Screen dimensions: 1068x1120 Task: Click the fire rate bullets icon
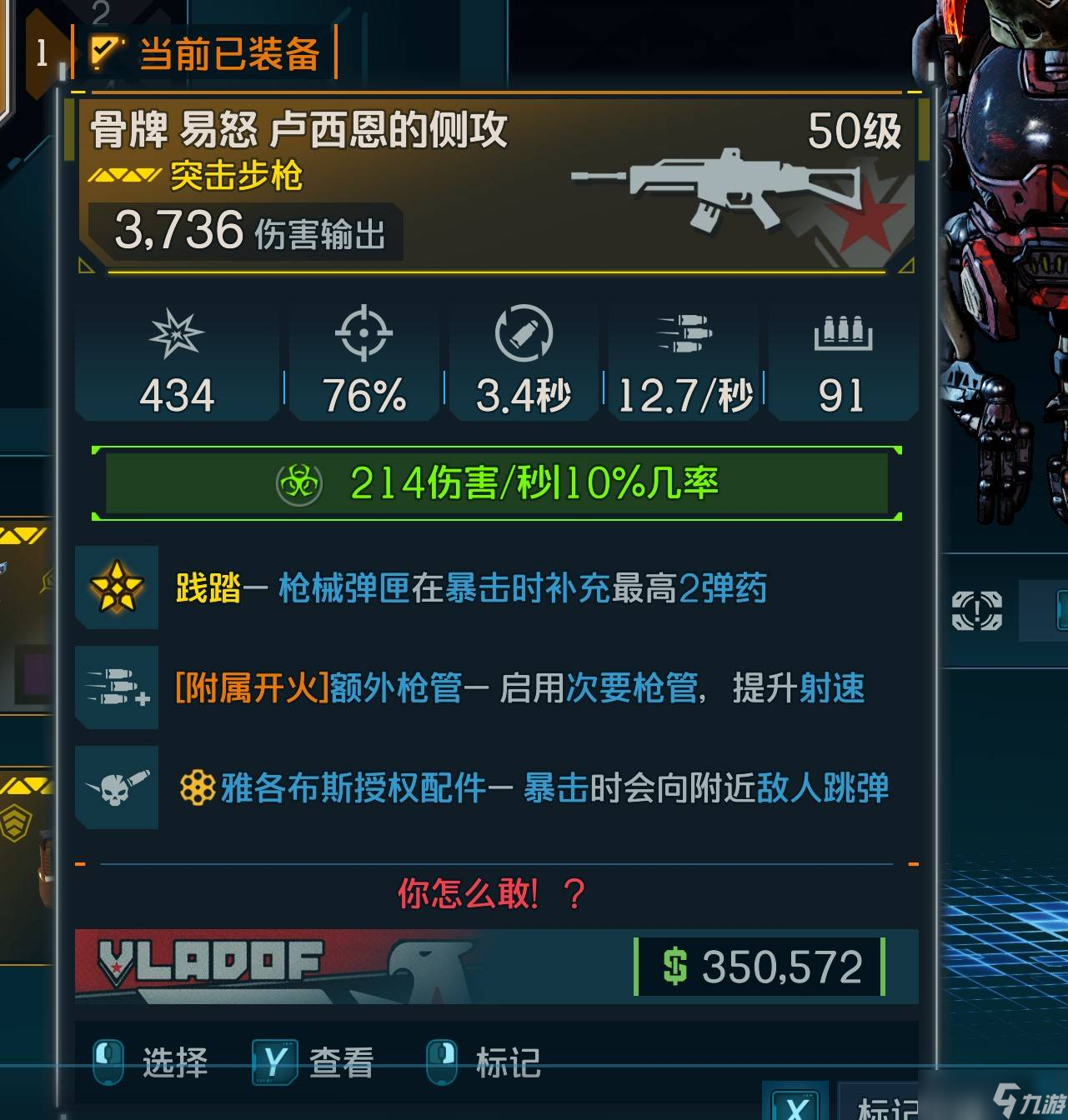coord(684,334)
